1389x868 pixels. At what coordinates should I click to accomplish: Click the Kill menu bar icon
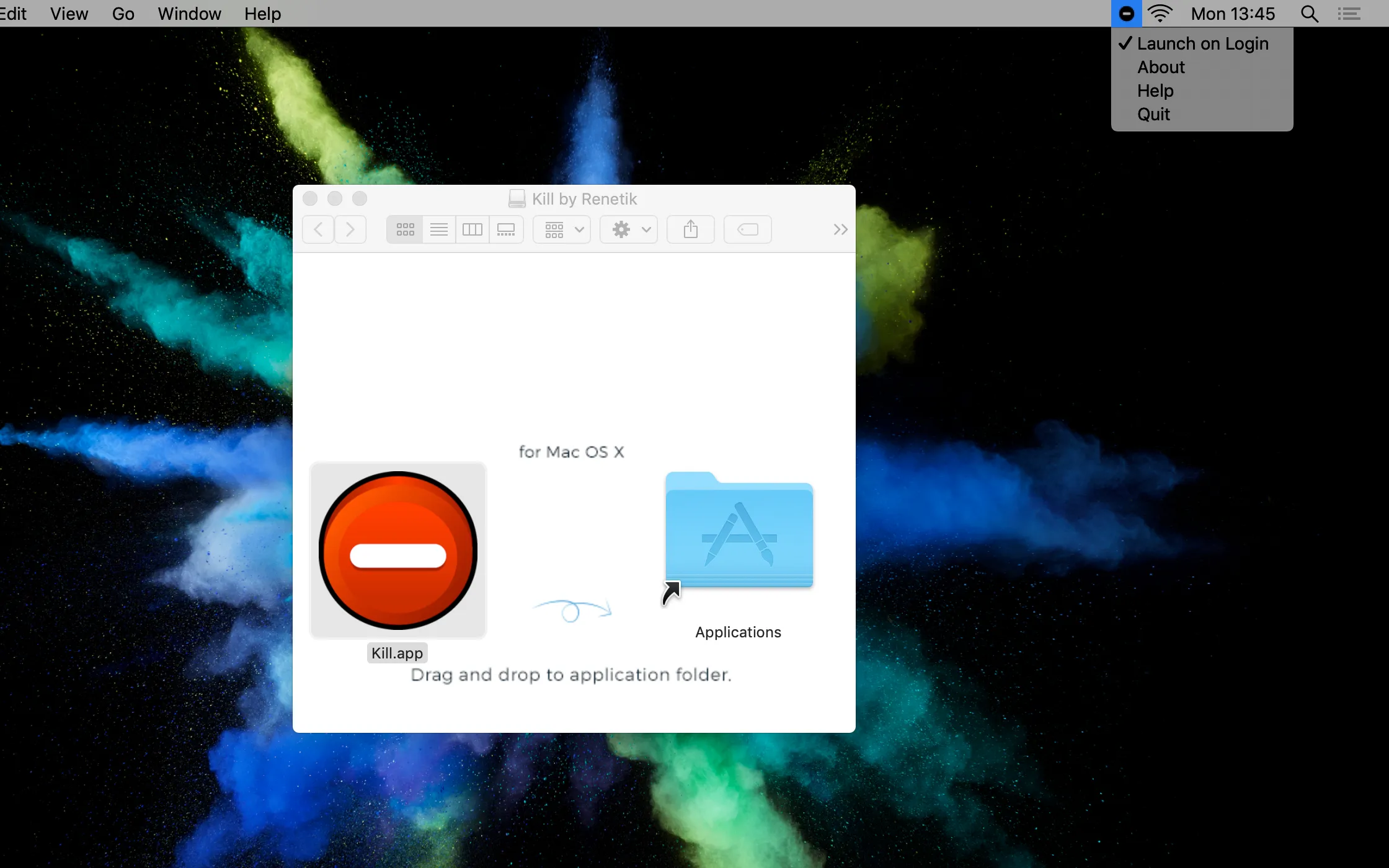(x=1126, y=14)
